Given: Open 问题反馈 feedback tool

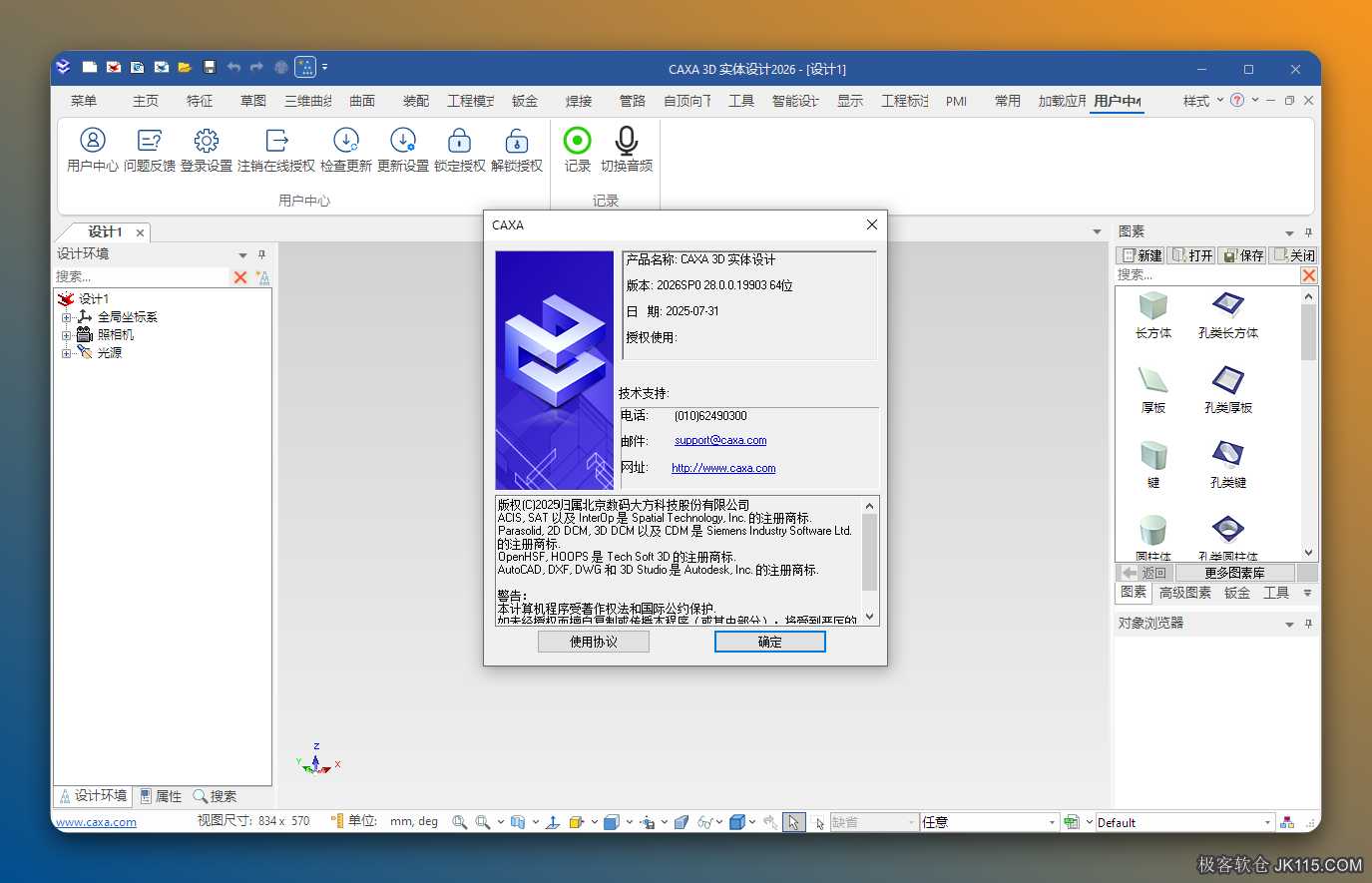Looking at the screenshot, I should click(x=150, y=150).
